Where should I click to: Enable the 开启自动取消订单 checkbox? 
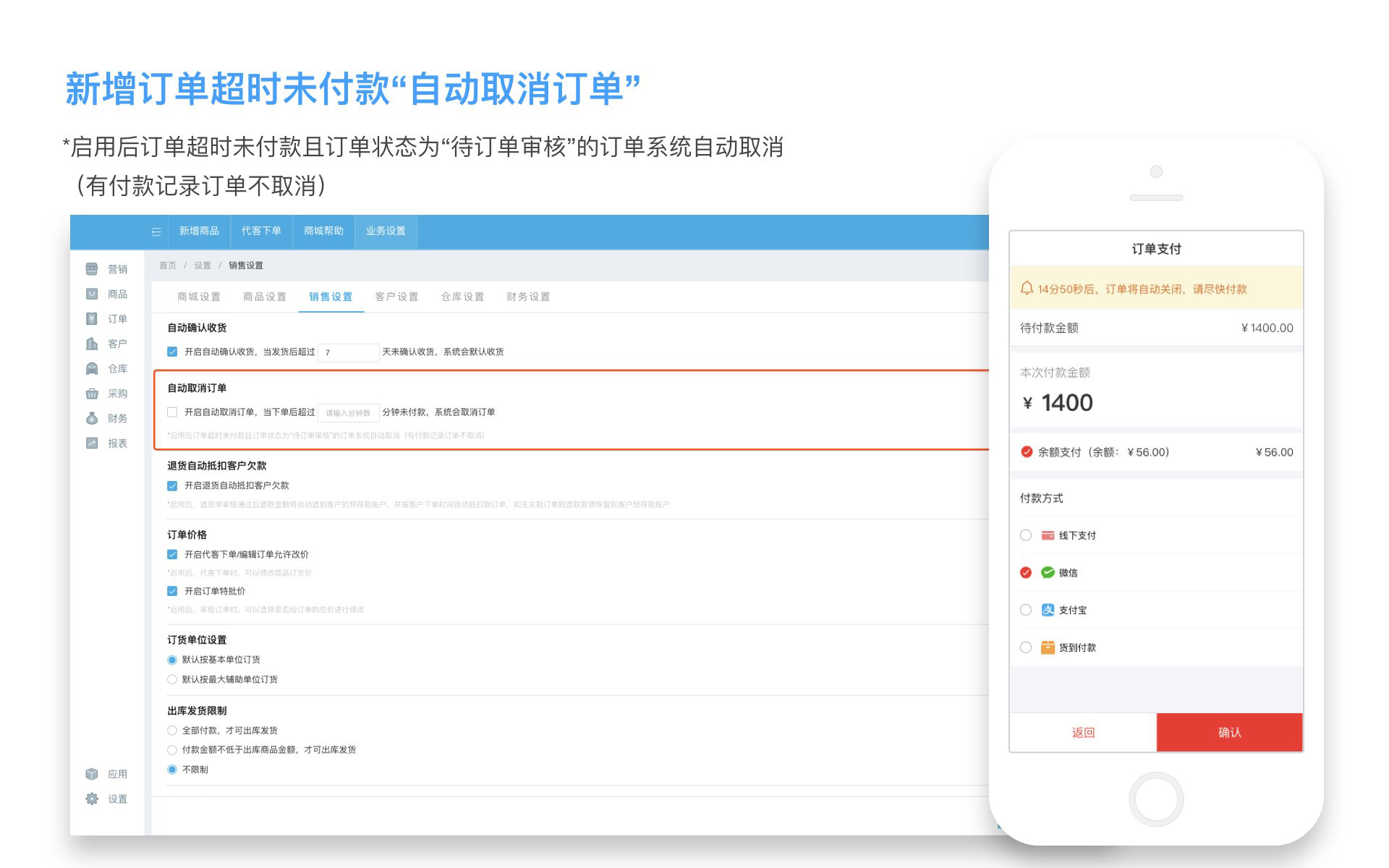pos(172,412)
